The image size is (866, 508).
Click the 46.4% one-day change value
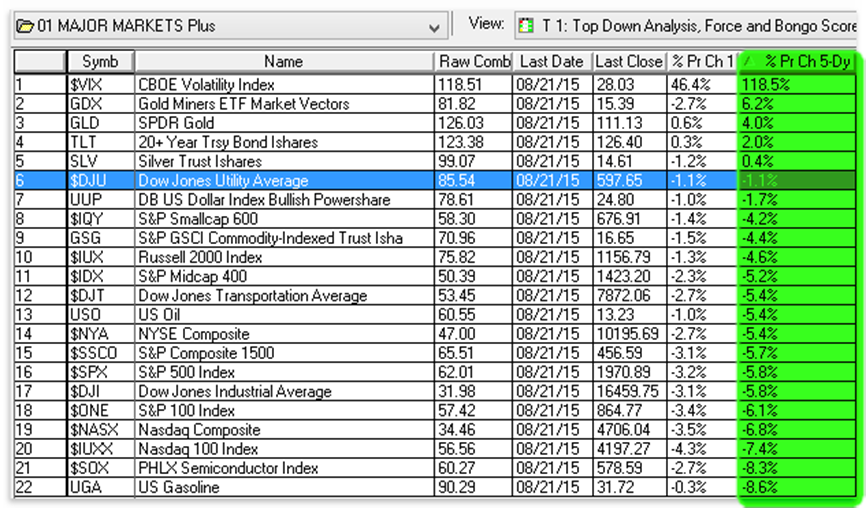click(x=702, y=84)
